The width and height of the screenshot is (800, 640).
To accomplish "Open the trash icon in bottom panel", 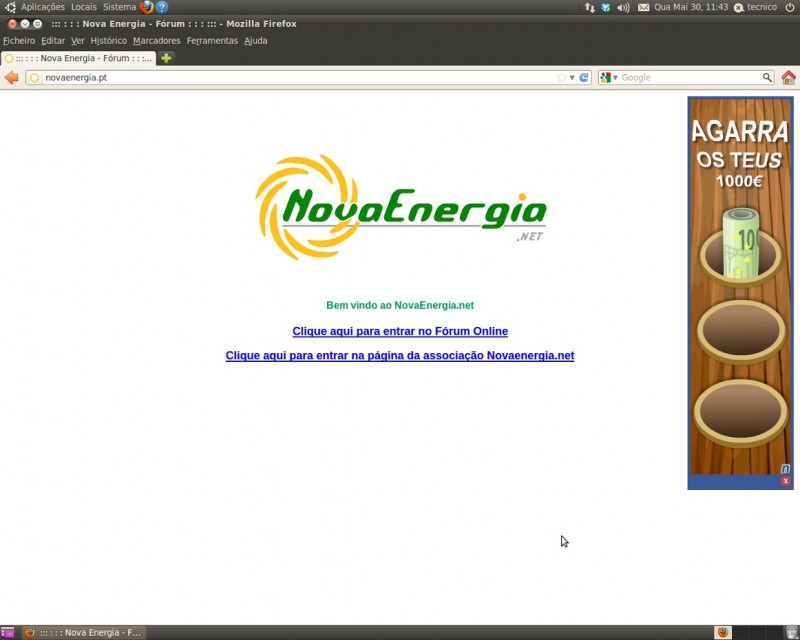I will point(791,633).
